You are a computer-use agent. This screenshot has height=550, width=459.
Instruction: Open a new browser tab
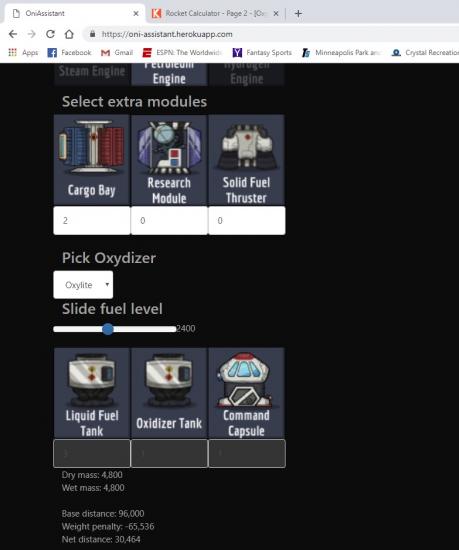click(x=298, y=13)
